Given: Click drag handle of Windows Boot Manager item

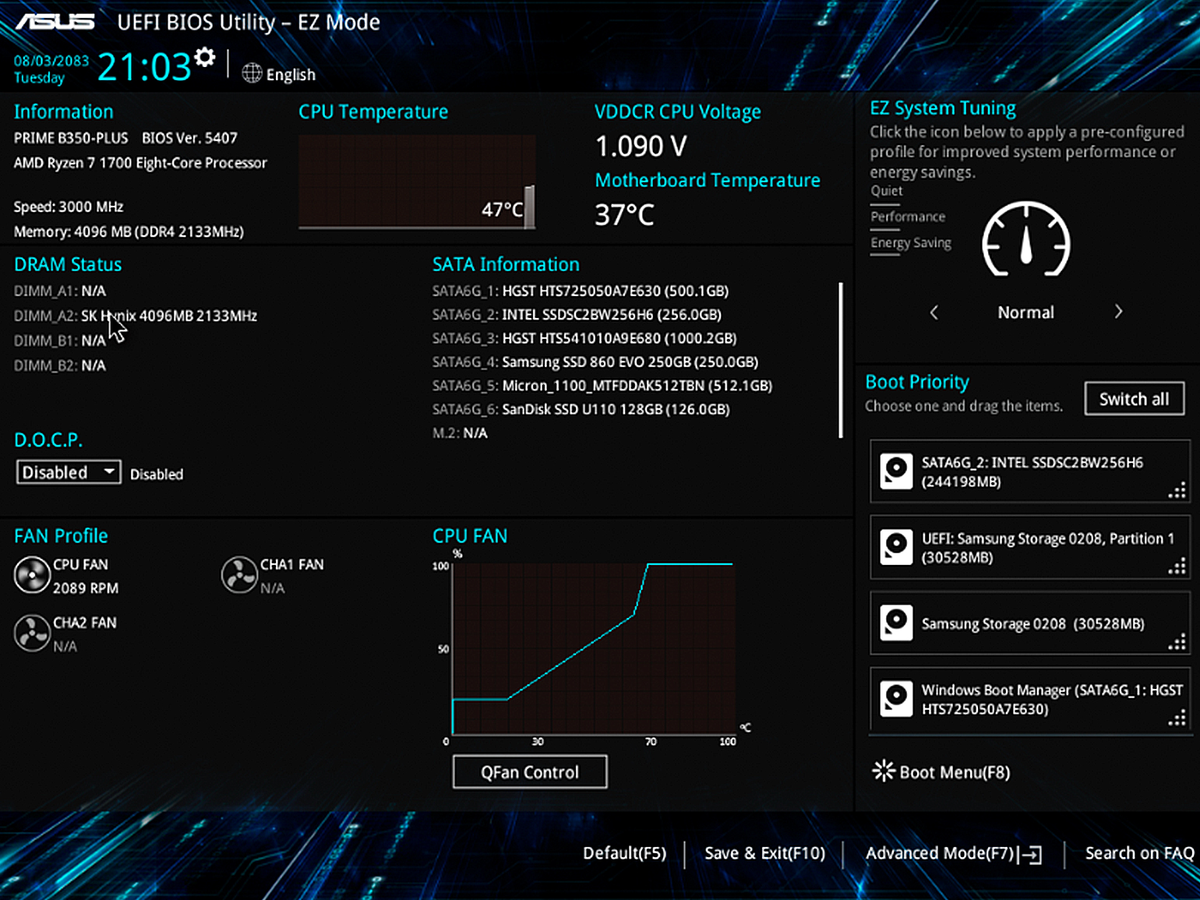Looking at the screenshot, I should point(1176,718).
